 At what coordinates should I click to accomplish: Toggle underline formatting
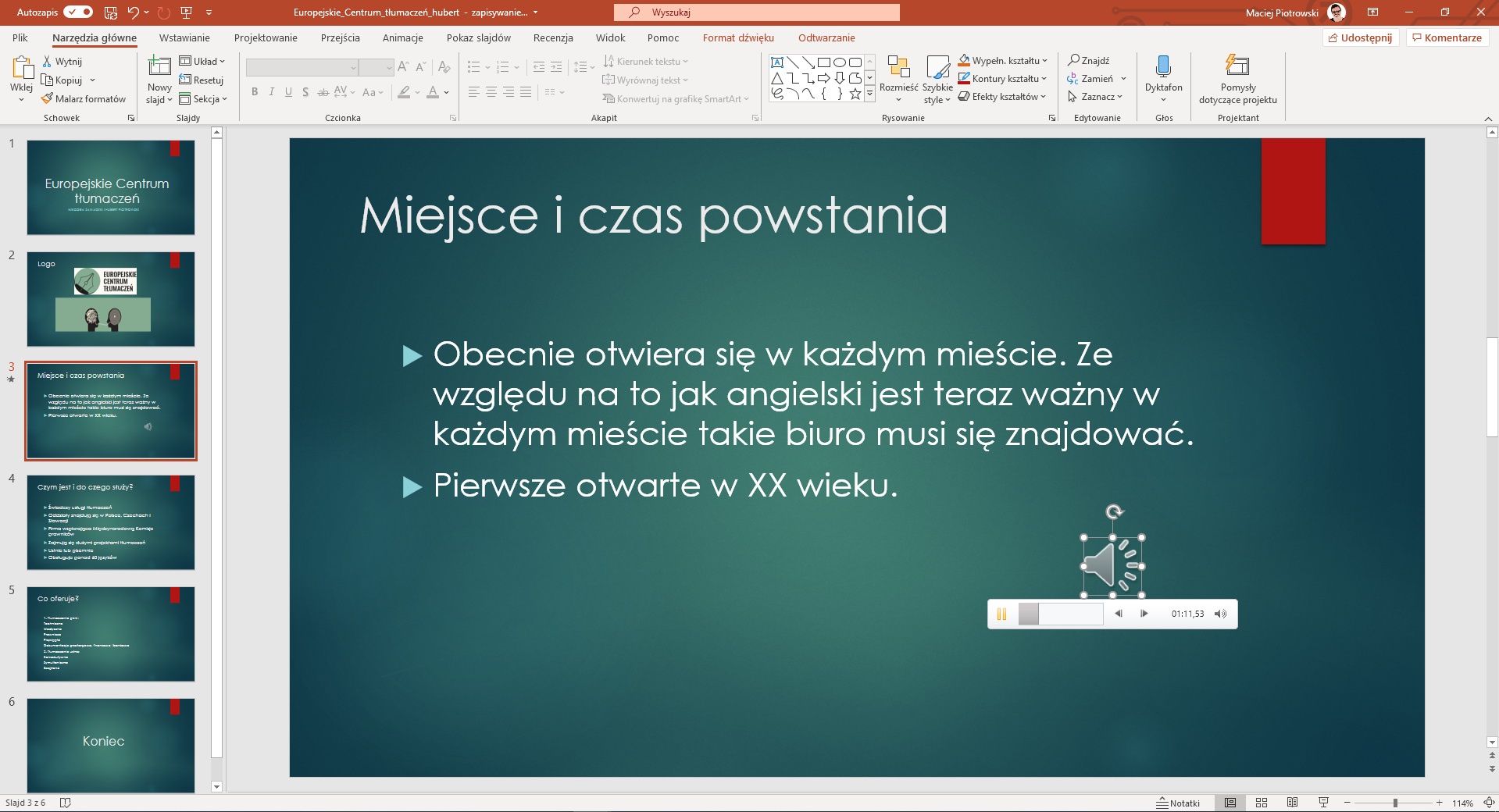288,92
